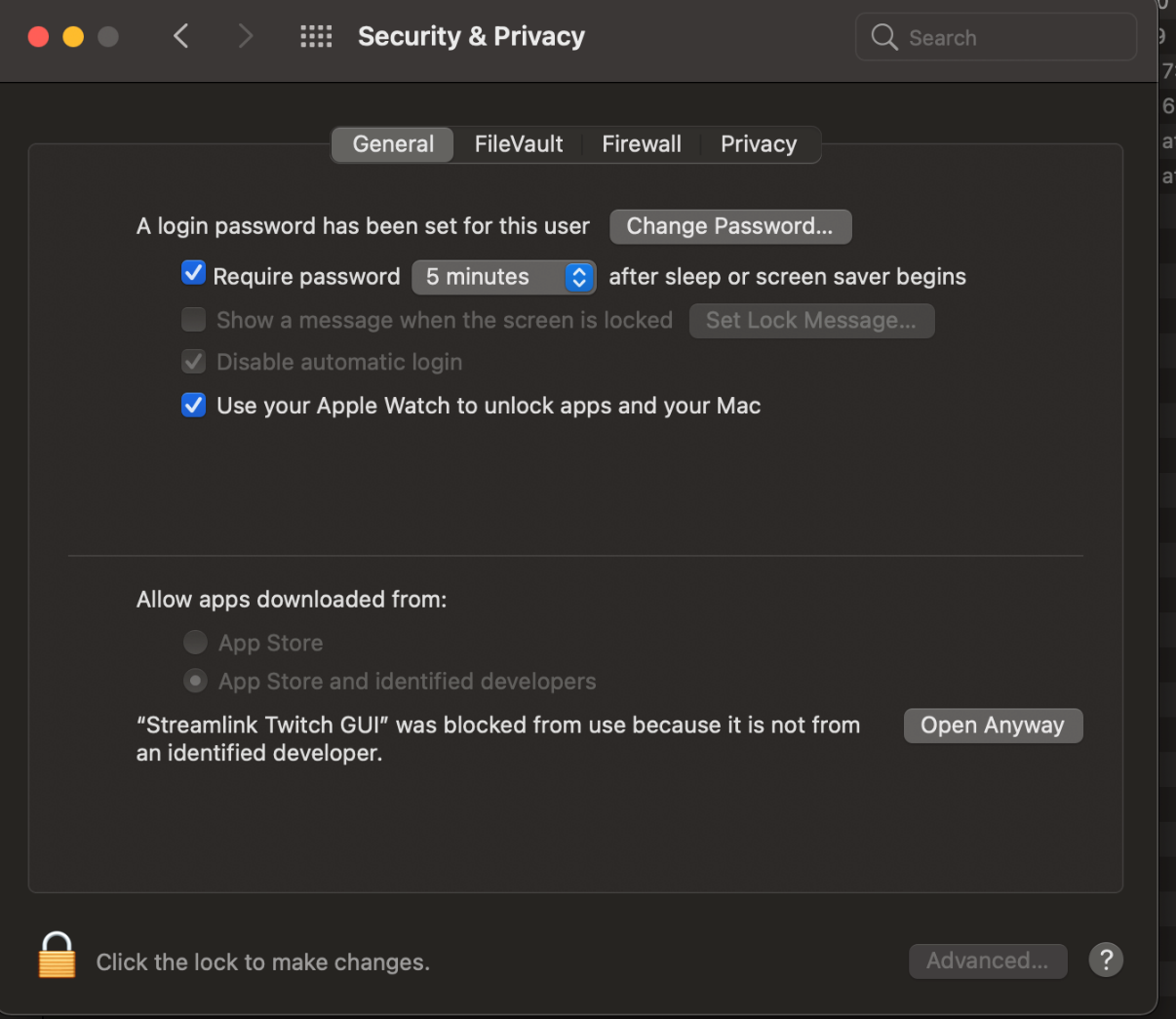1176x1019 pixels.
Task: Open Anyway to allow Streamlink Twitch GUI
Action: click(x=993, y=725)
